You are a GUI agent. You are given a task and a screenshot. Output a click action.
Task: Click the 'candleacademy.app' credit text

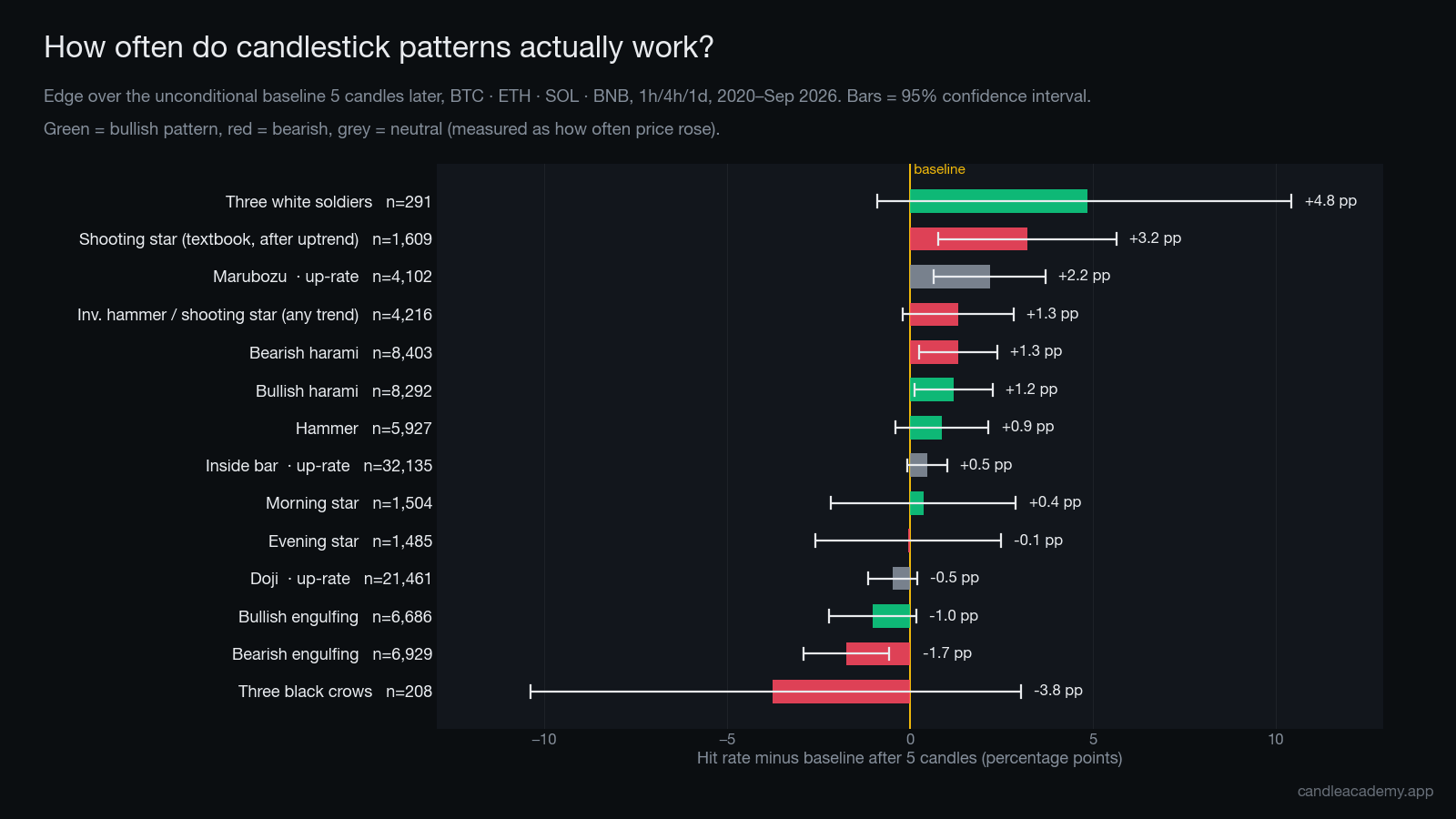[x=1365, y=792]
